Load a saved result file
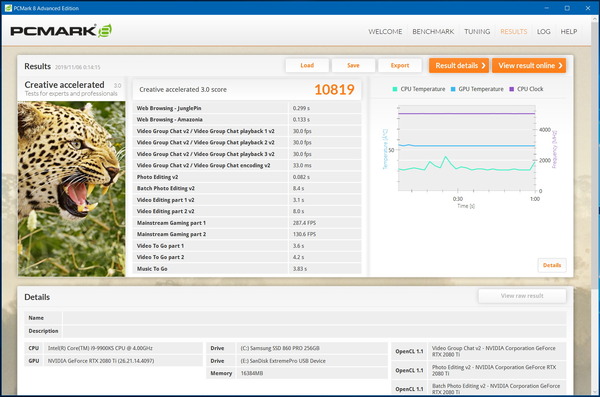 [307, 65]
